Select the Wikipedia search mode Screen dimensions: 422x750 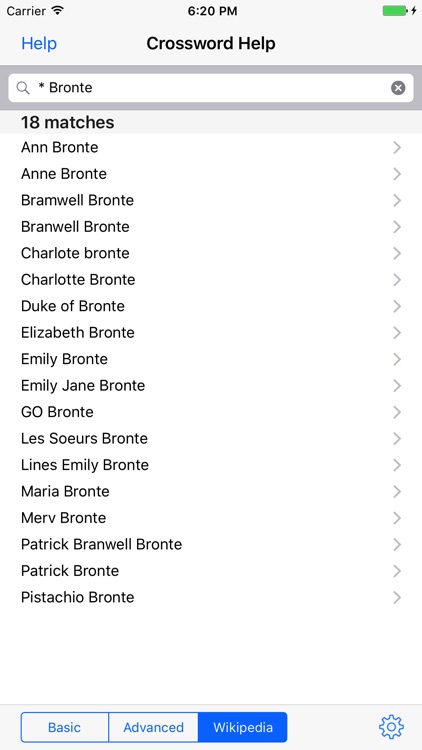(x=243, y=727)
